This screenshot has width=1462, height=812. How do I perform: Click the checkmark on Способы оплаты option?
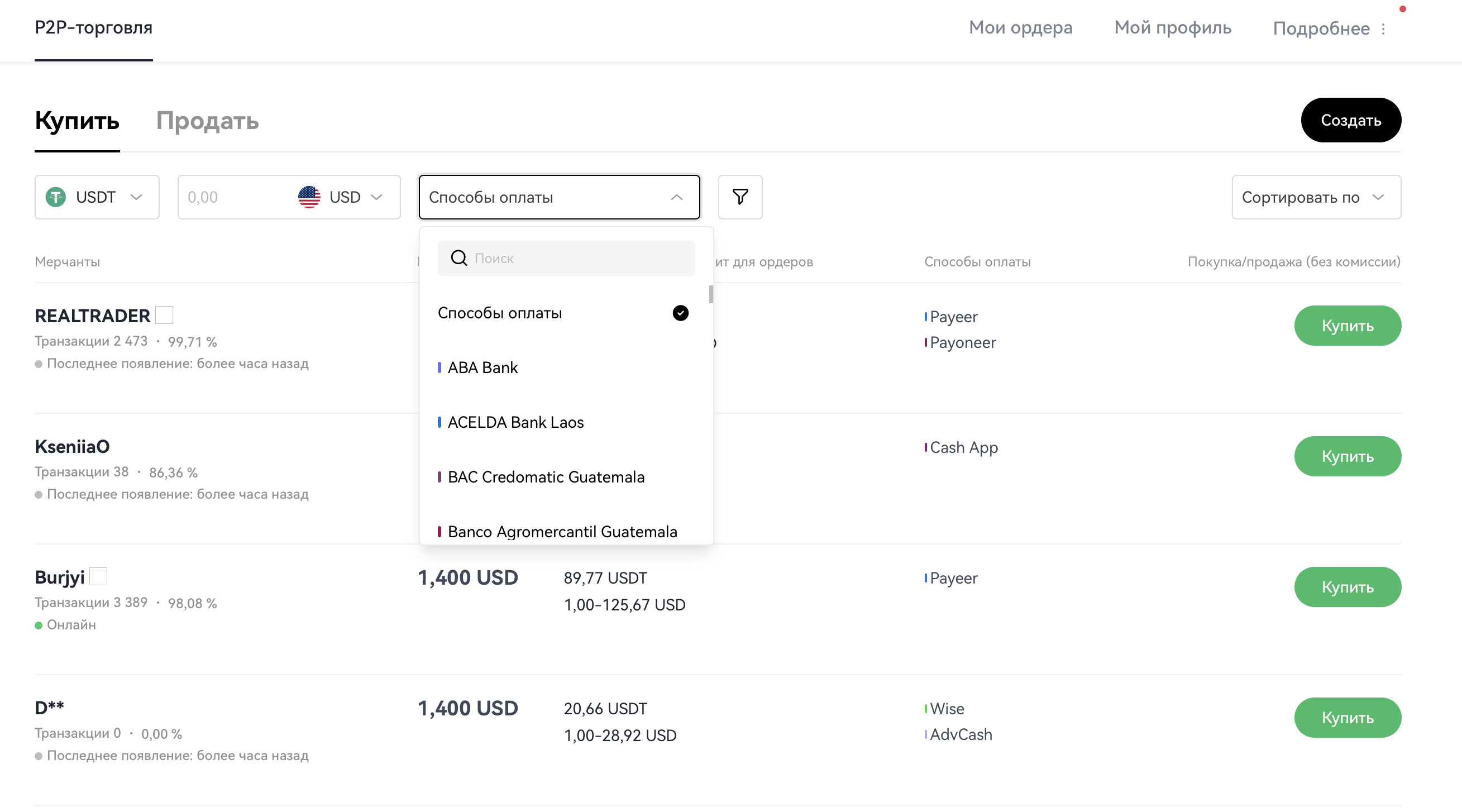[x=680, y=313]
